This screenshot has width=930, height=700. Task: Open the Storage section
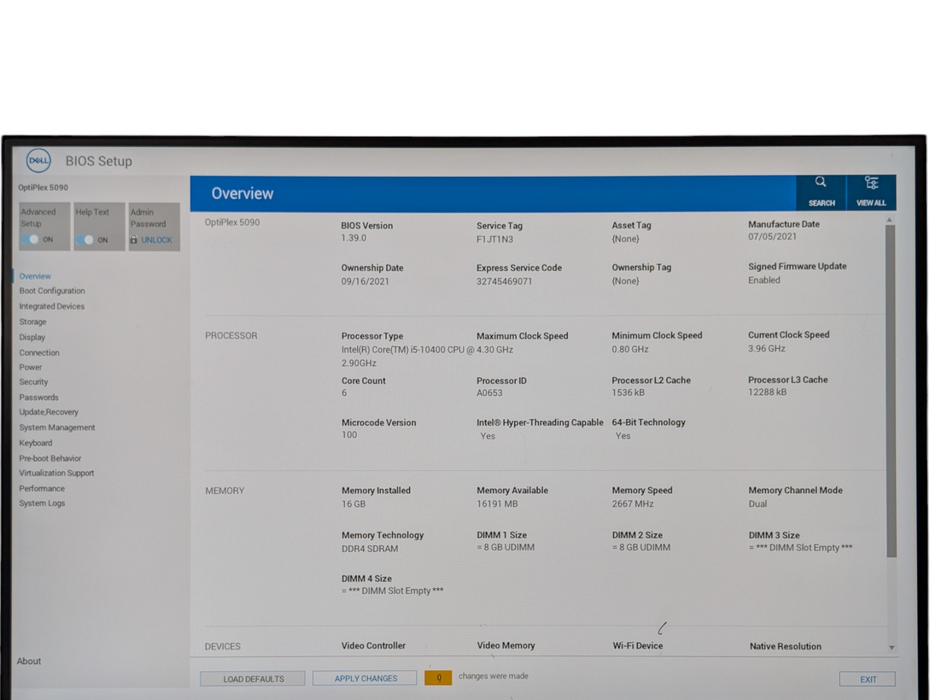33,322
